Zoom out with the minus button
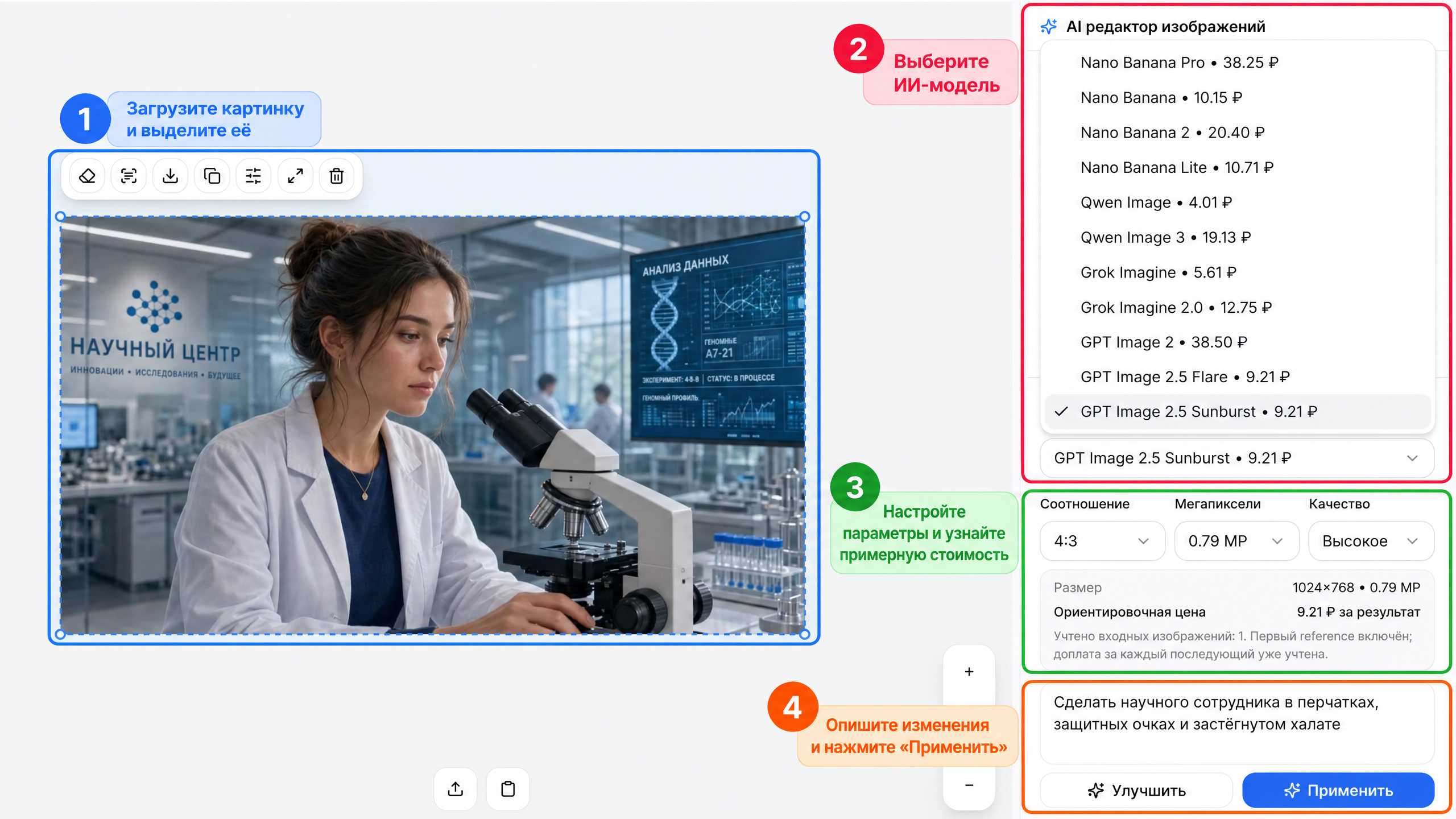The height and width of the screenshot is (819, 1456). tap(969, 785)
